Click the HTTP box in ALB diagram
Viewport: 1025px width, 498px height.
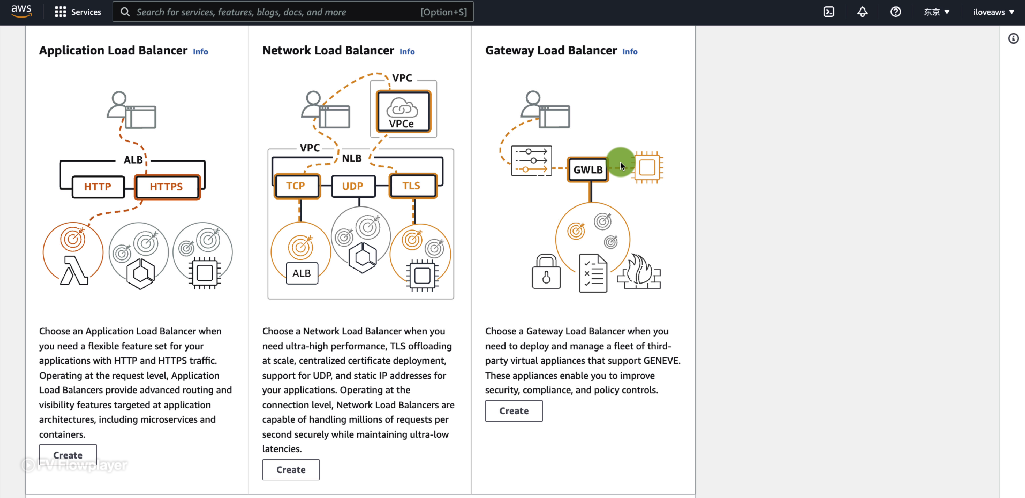point(97,186)
